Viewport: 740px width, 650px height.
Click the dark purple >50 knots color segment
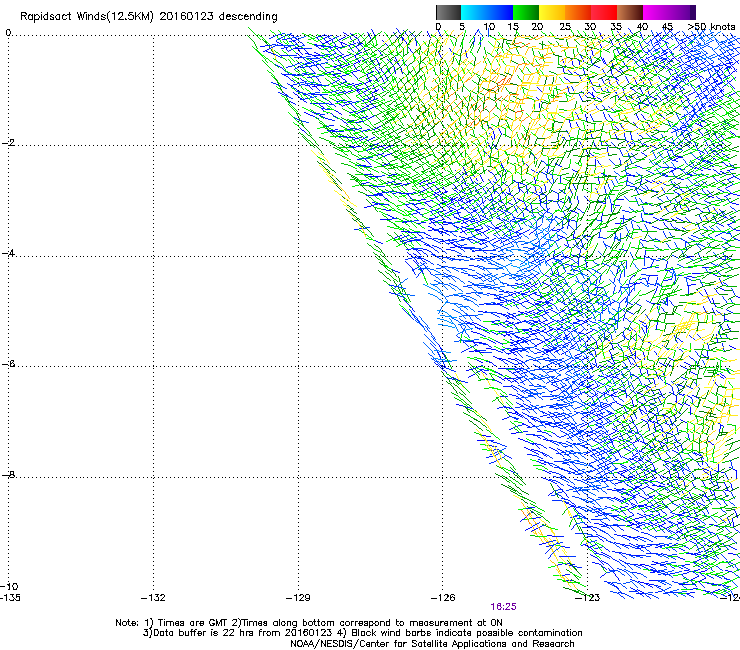click(692, 12)
